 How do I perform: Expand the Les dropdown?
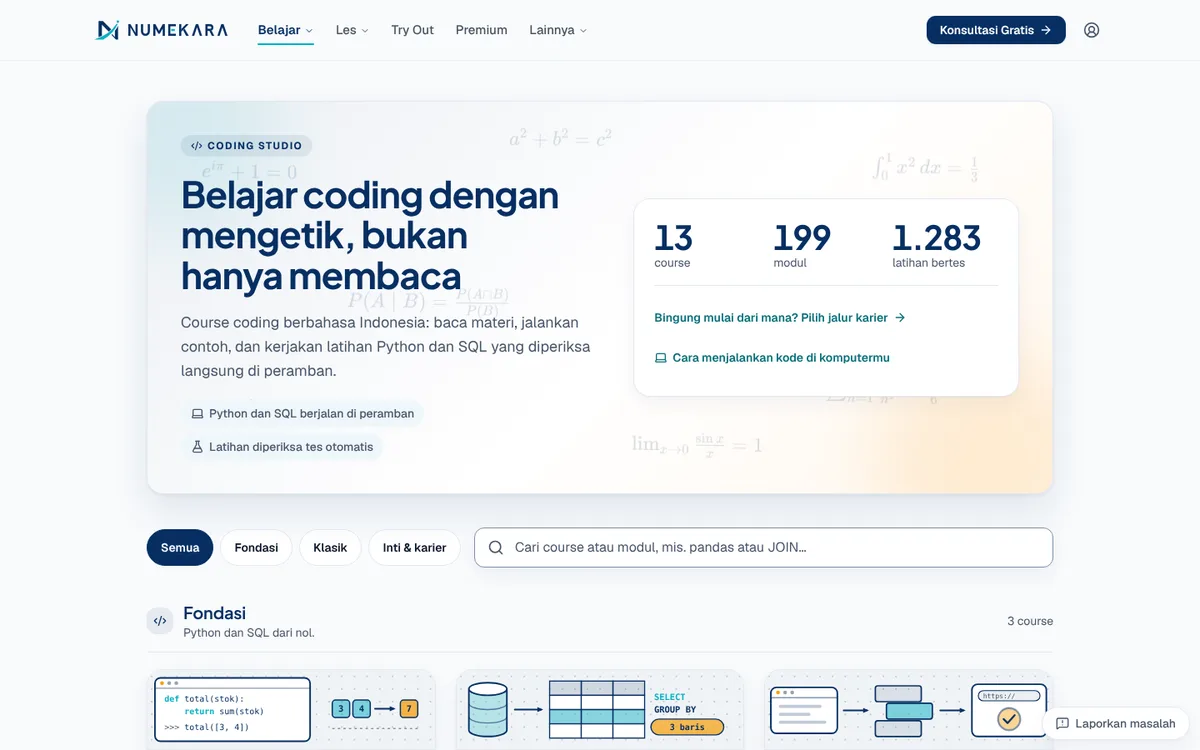(x=352, y=30)
